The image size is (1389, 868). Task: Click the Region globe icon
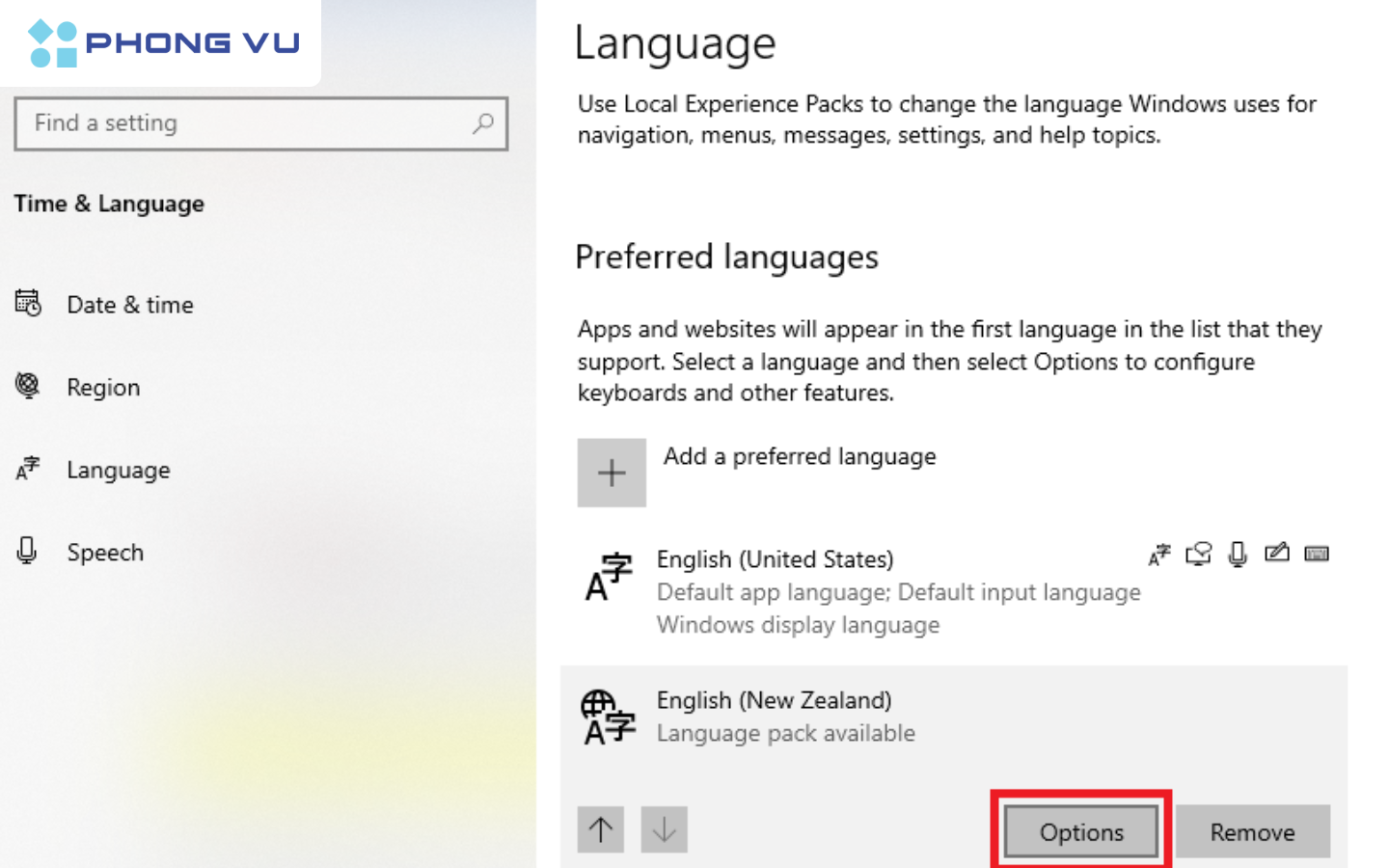click(28, 386)
